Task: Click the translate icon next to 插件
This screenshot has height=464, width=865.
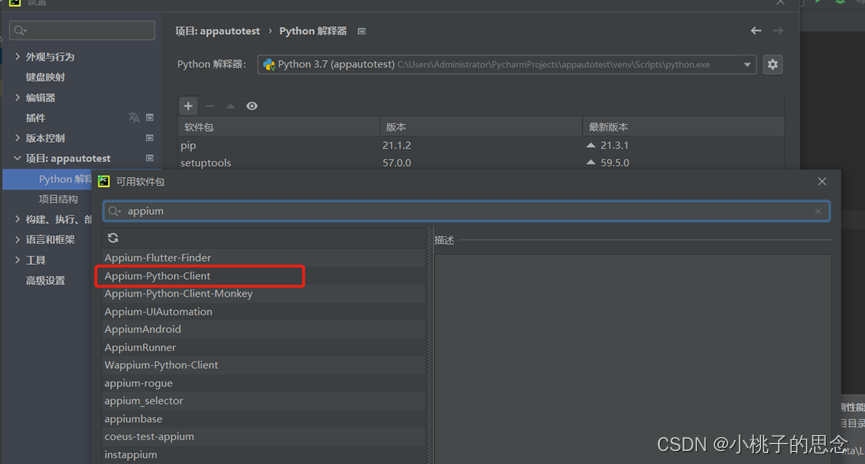Action: tap(134, 118)
